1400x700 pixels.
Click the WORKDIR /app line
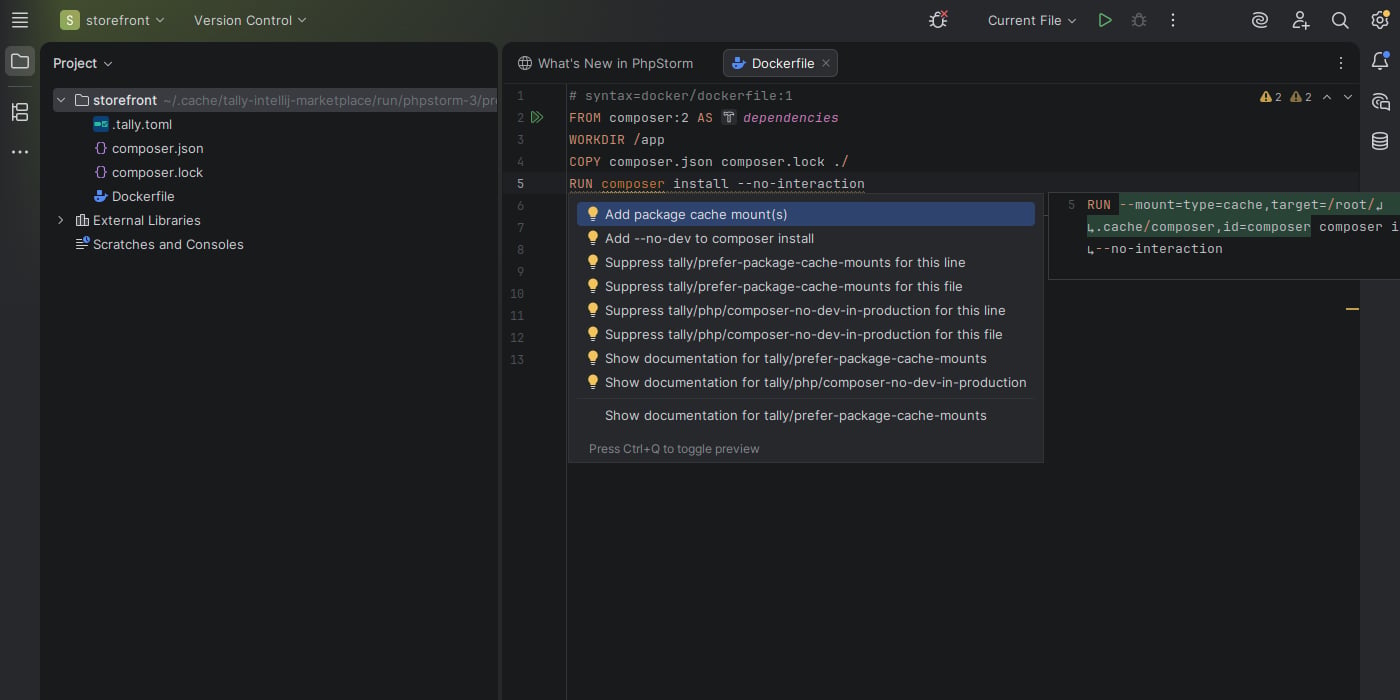point(617,140)
